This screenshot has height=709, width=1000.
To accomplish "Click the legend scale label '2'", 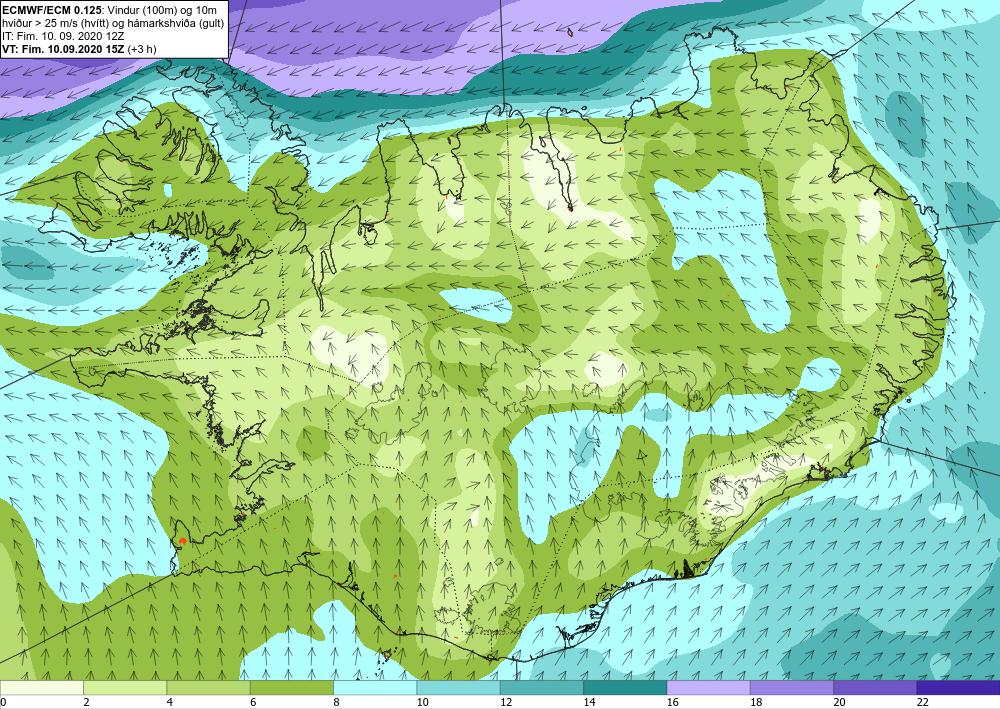I will pyautogui.click(x=86, y=702).
